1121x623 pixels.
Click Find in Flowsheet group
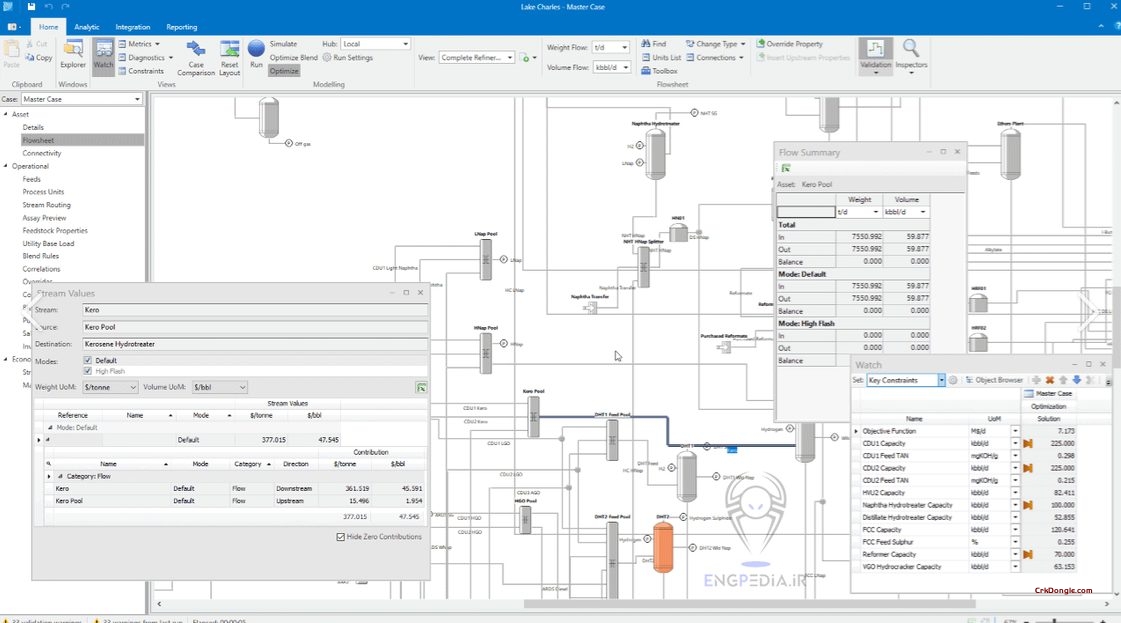653,44
